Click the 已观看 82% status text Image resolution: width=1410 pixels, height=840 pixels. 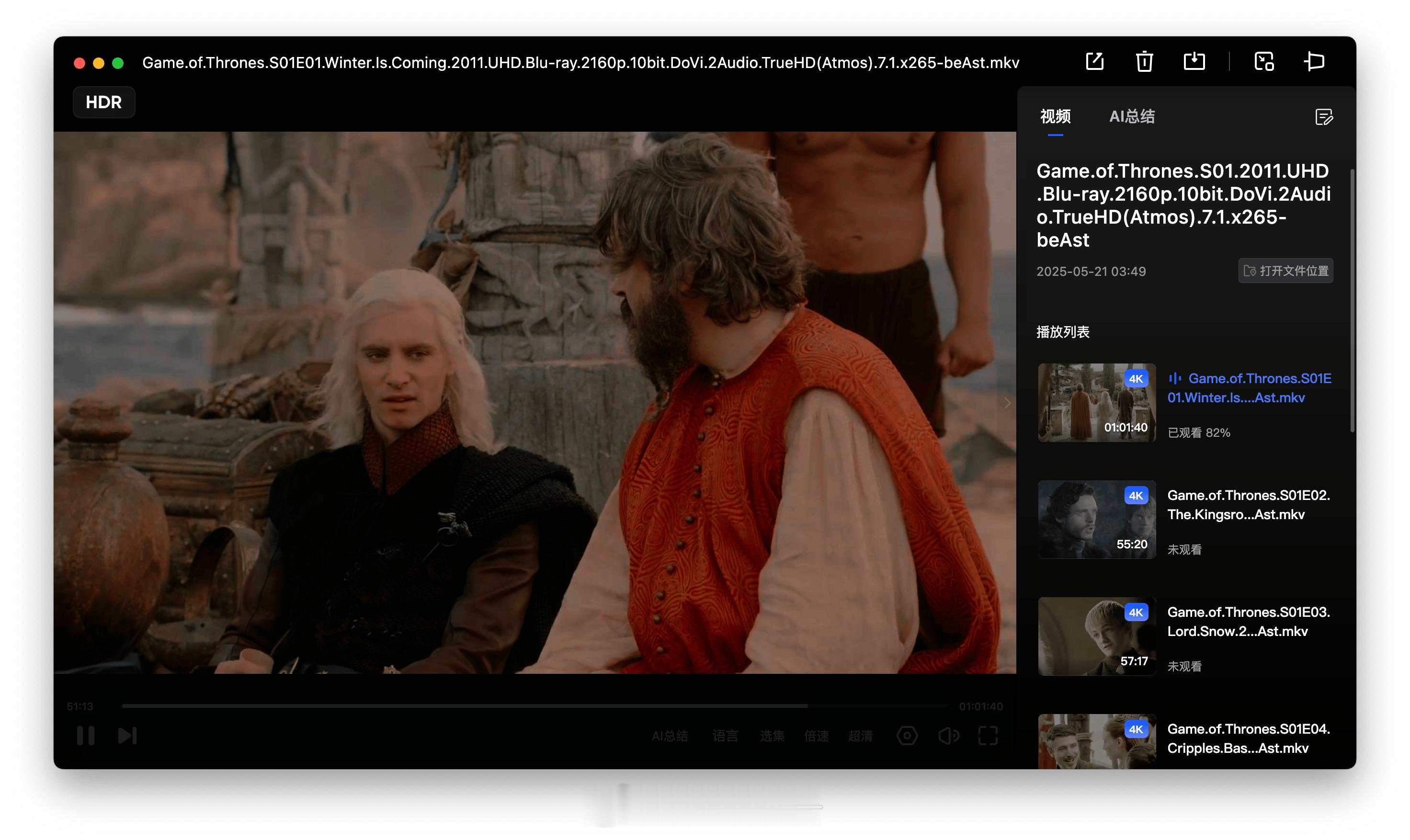pyautogui.click(x=1199, y=432)
